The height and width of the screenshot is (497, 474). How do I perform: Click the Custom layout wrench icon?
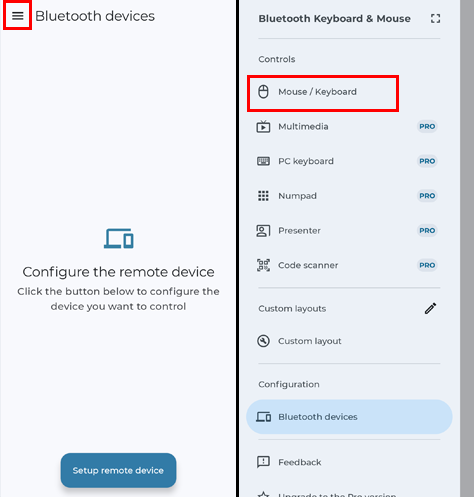pos(263,341)
